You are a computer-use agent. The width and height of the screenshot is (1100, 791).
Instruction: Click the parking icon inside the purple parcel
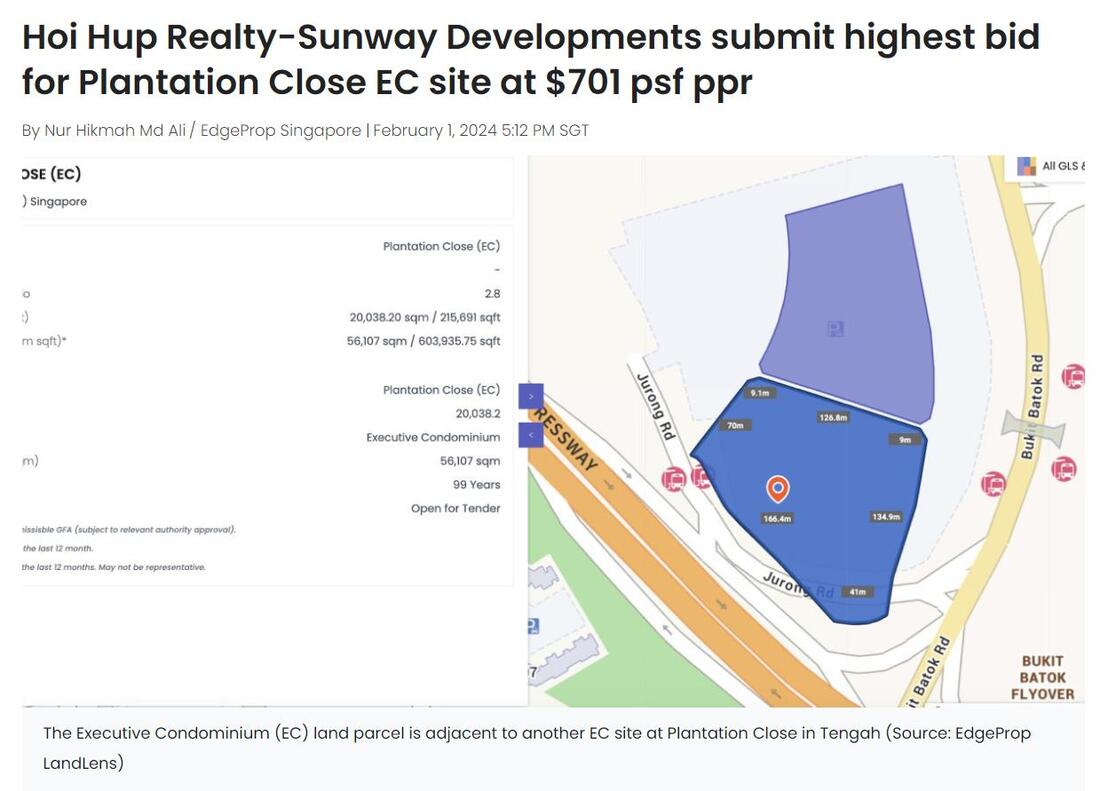tap(835, 328)
